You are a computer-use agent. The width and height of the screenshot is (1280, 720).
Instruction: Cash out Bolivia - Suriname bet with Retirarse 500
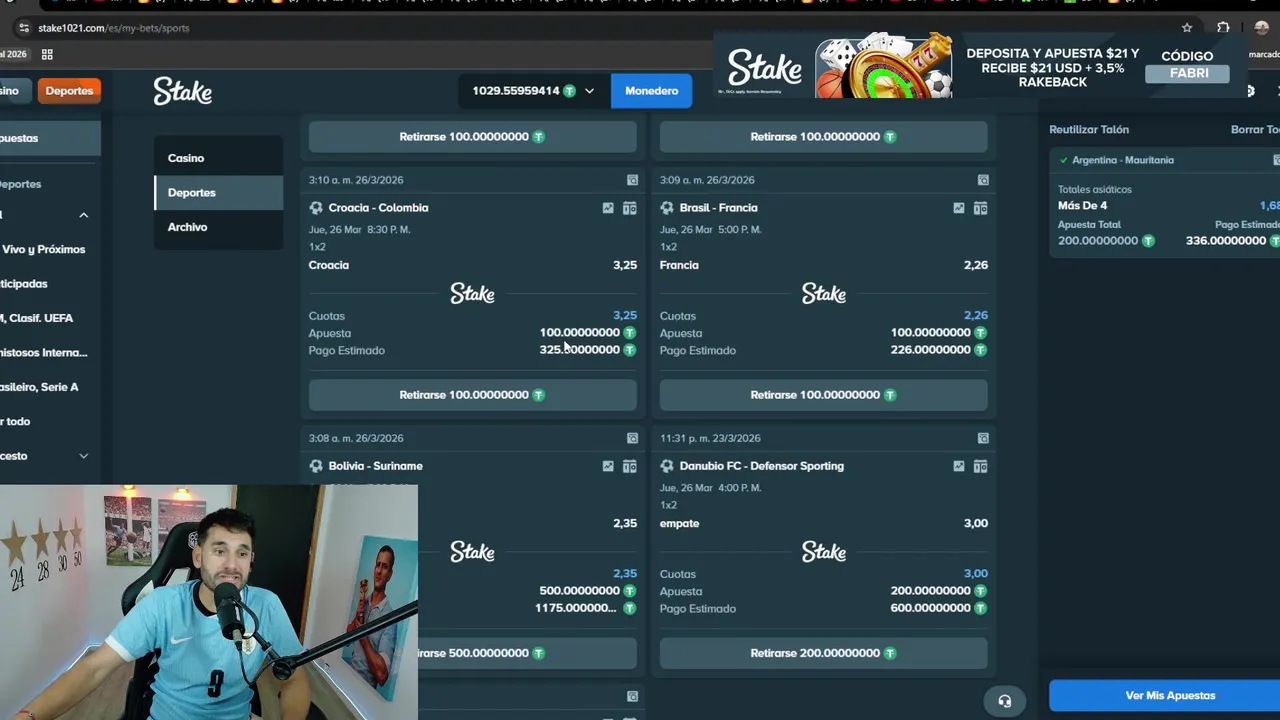(527, 653)
